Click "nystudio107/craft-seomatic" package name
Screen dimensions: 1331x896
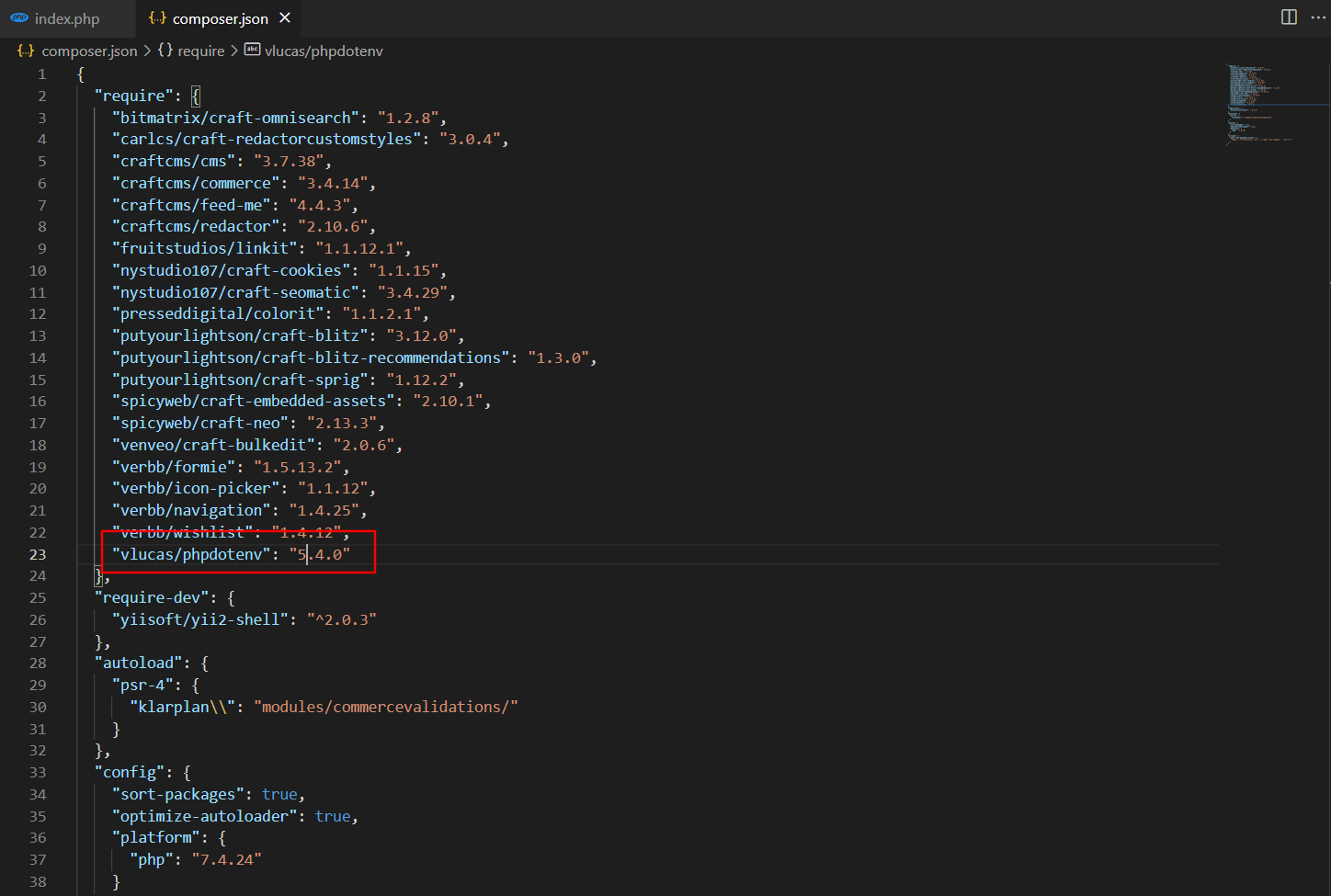pyautogui.click(x=236, y=292)
